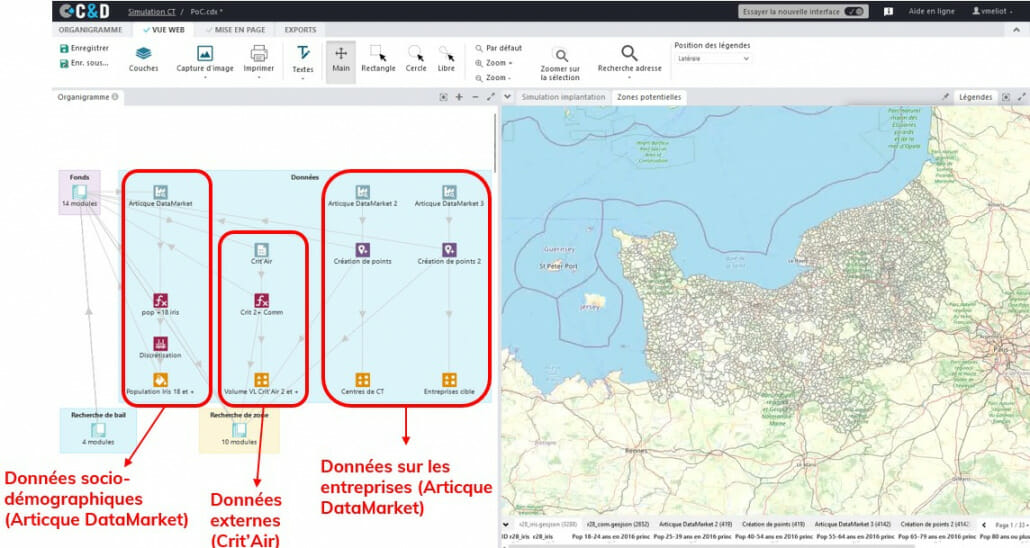Image resolution: width=1030 pixels, height=548 pixels.
Task: Click the Enregistrer save icon
Action: point(64,49)
